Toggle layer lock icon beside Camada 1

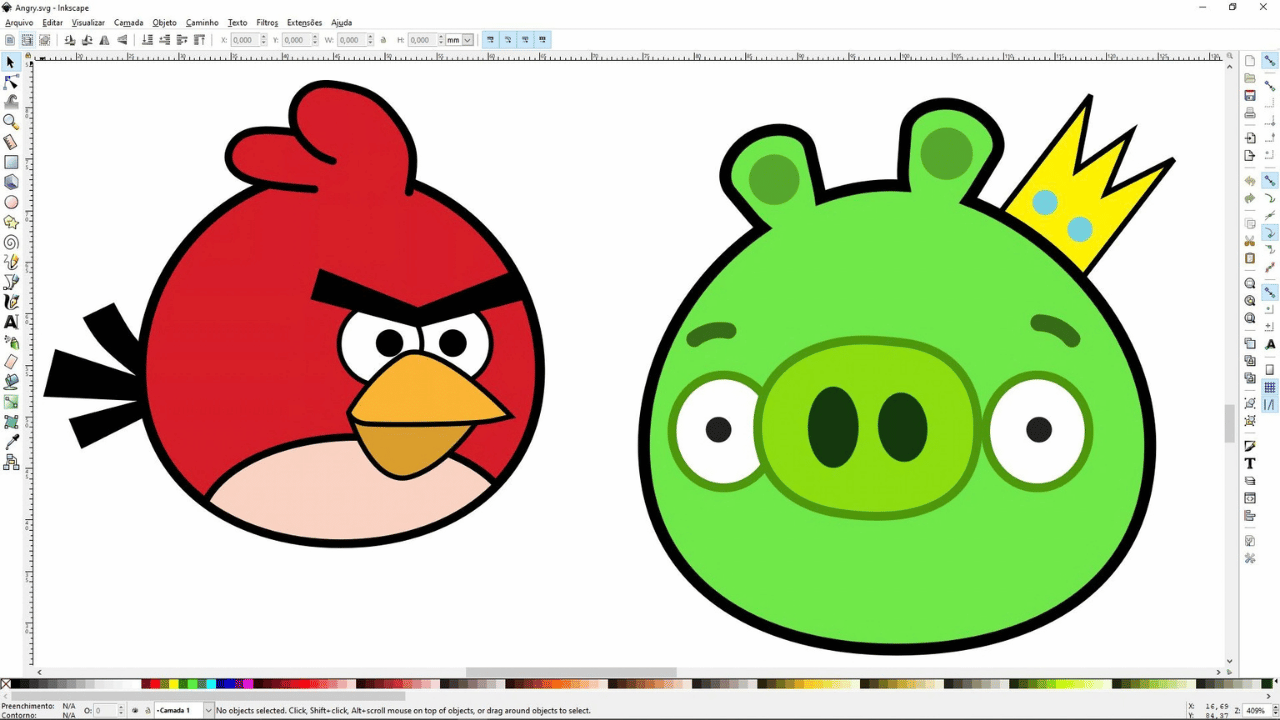[148, 710]
